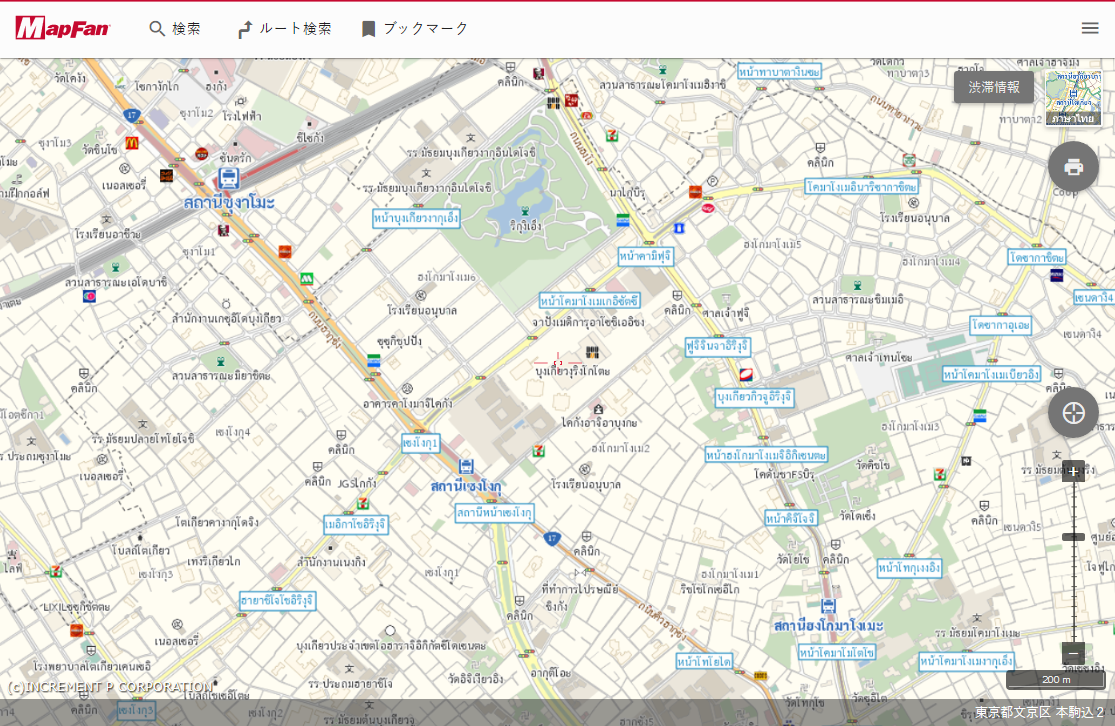Click the 200 m scale bar
Viewport: 1115px width, 726px height.
[1055, 680]
